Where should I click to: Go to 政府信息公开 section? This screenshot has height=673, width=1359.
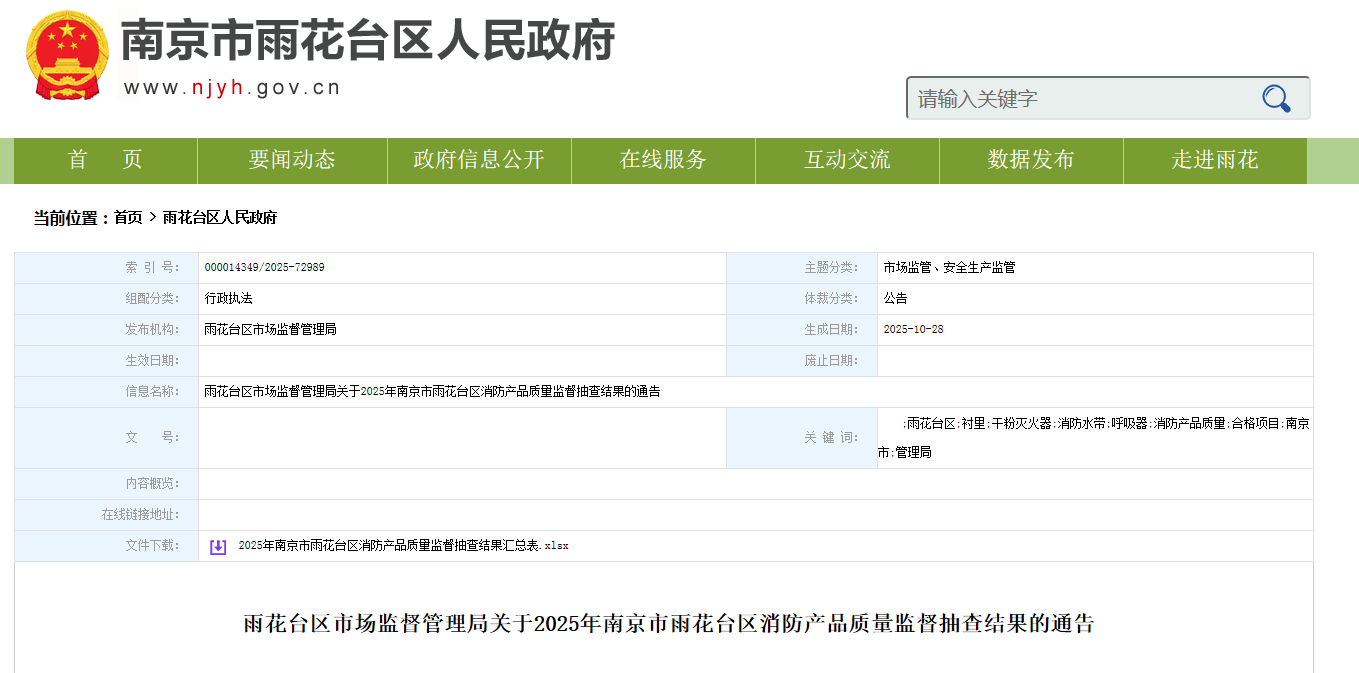click(x=479, y=160)
